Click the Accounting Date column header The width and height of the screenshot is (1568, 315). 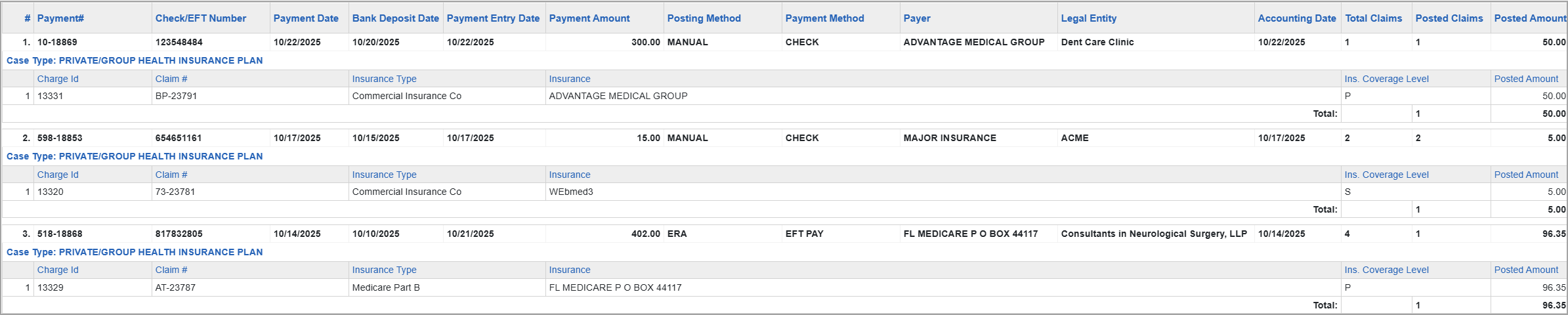tap(1296, 18)
